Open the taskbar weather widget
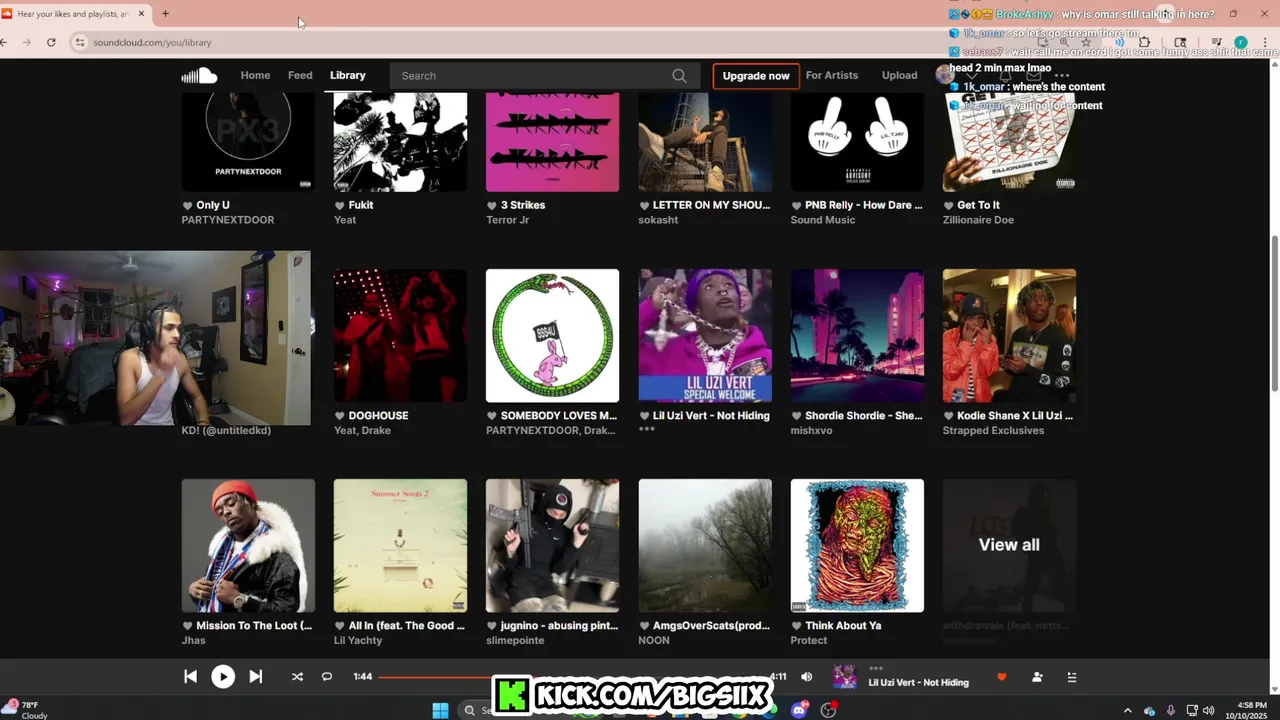 (24, 710)
